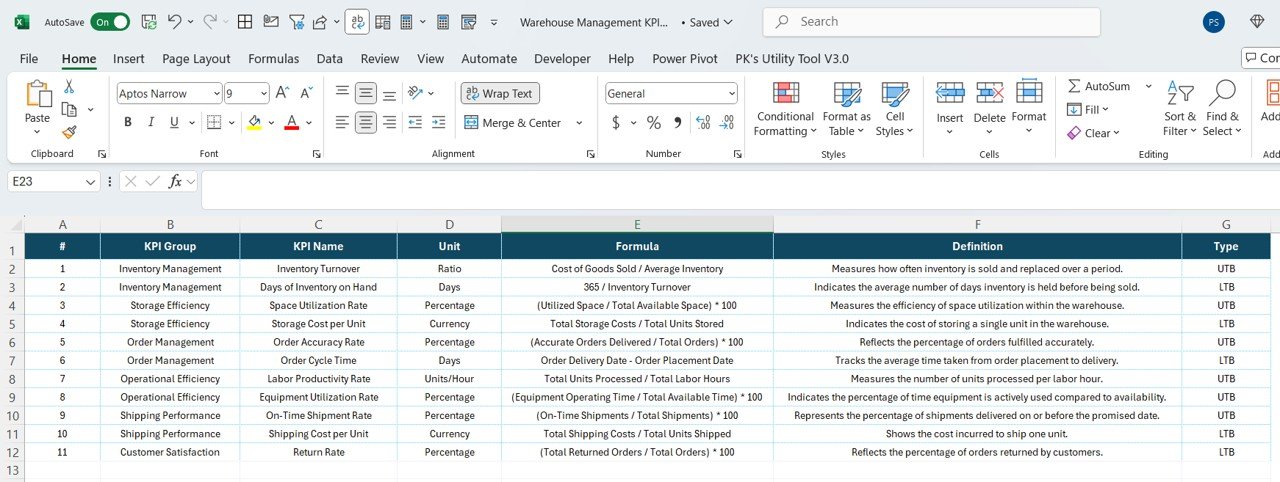Open the Orientation text angle tool

[416, 93]
